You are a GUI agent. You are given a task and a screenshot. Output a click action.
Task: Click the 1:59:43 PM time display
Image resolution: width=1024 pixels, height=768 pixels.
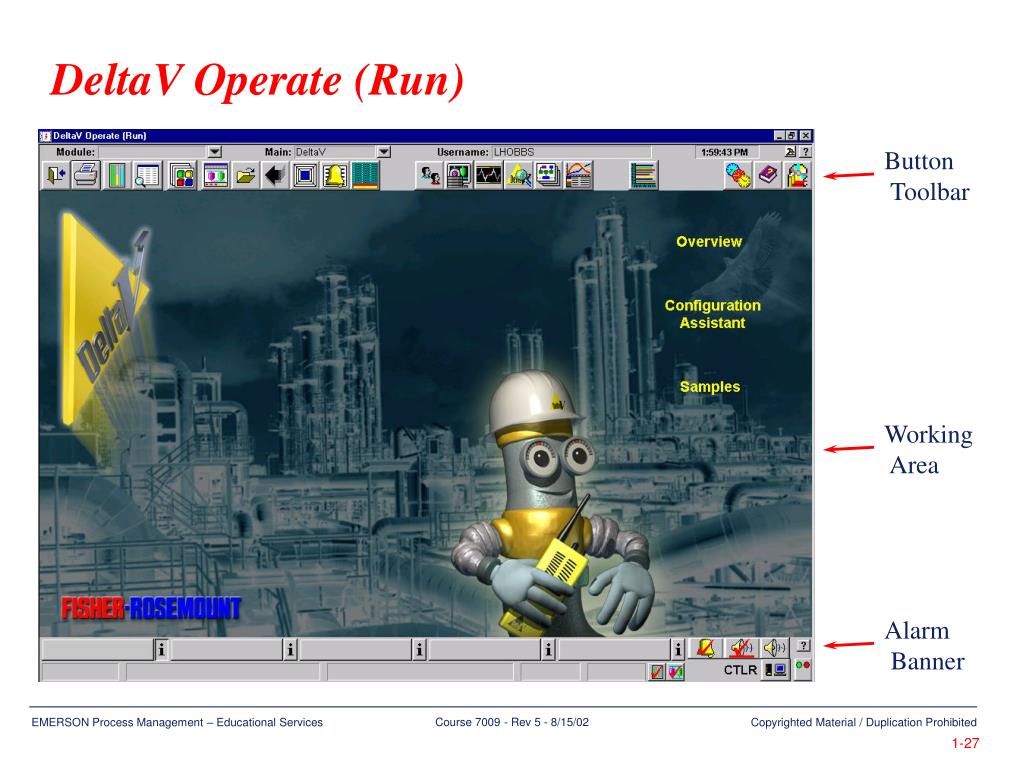pos(724,152)
